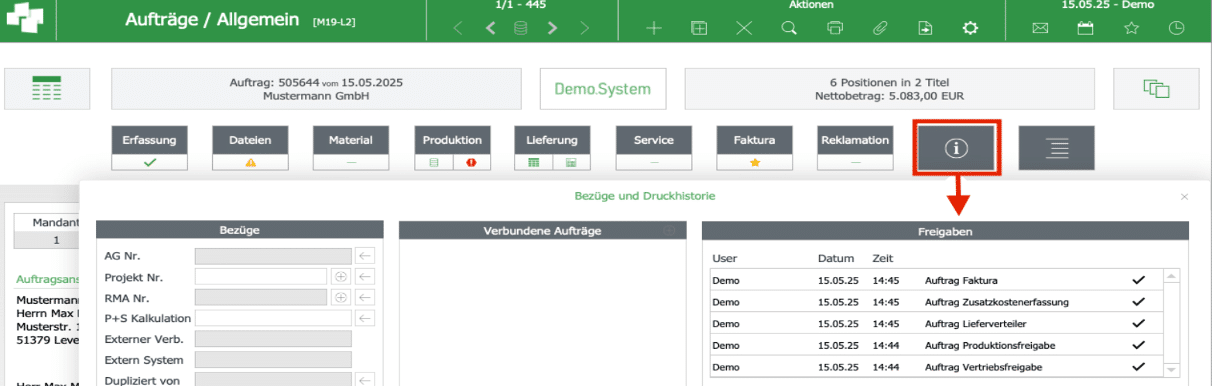Open messages with the envelope icon
This screenshot has height=386, width=1212.
pos(1040,28)
